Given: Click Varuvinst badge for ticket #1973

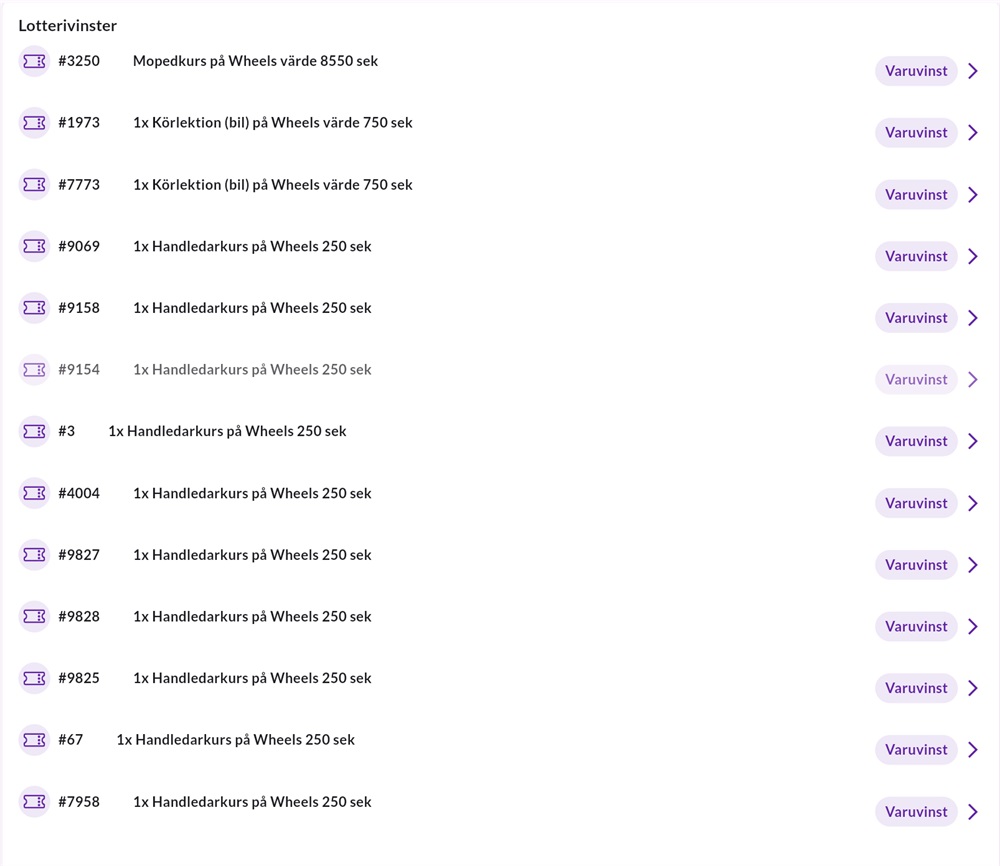Looking at the screenshot, I should click(x=916, y=133).
